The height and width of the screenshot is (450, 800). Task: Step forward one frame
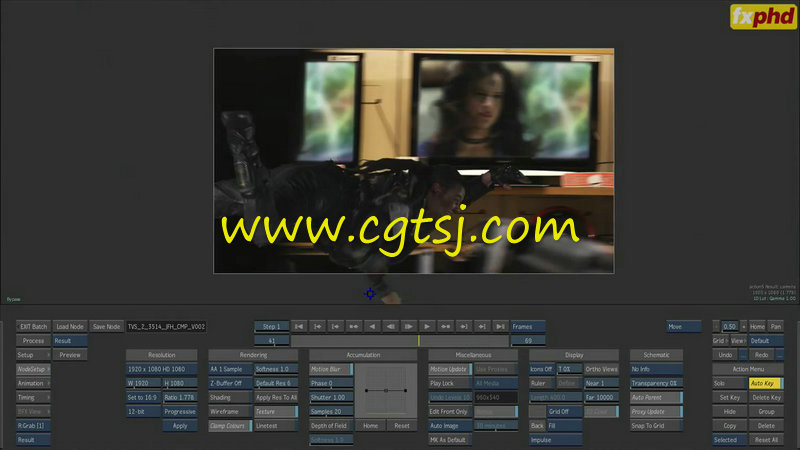coord(409,327)
